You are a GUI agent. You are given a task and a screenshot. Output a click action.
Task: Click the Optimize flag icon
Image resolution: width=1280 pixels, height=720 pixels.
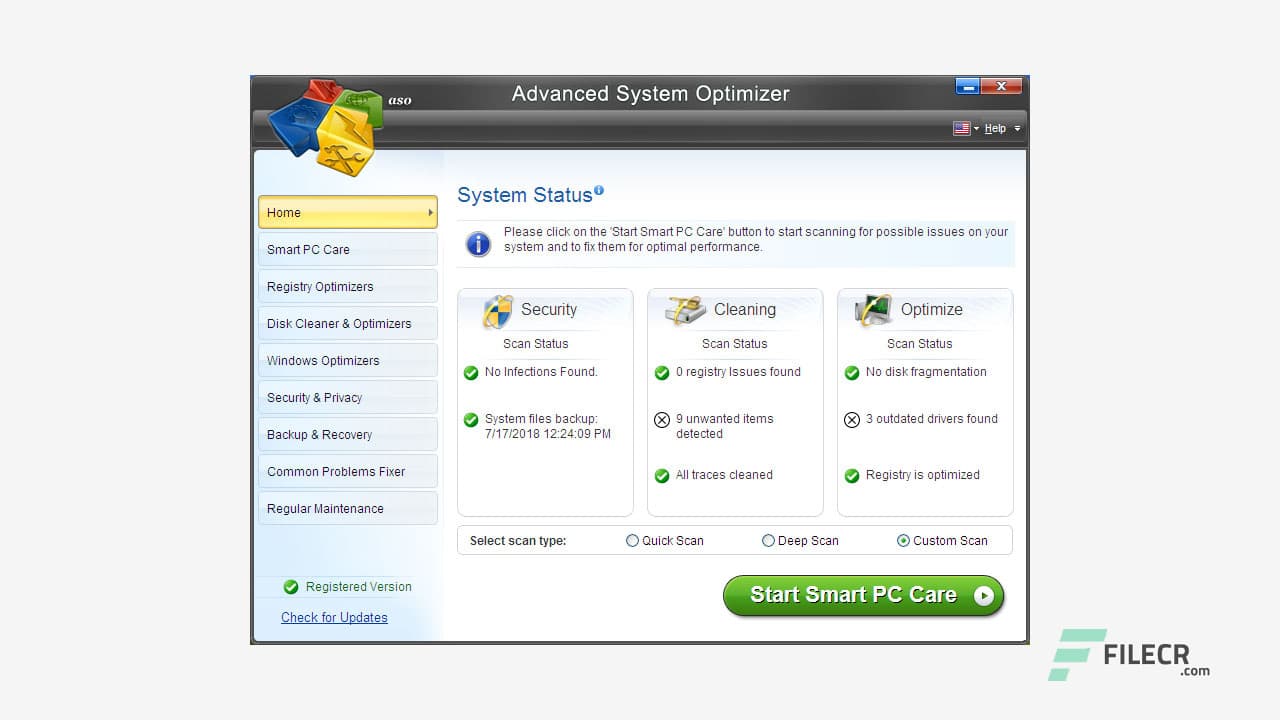point(871,309)
